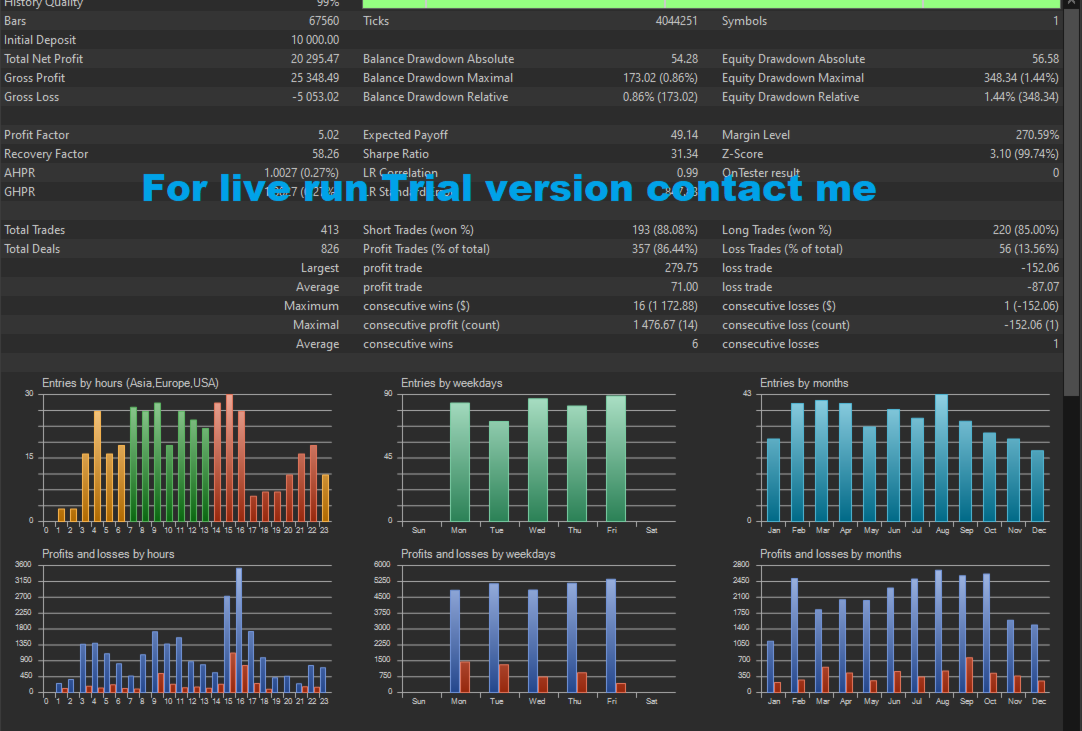The width and height of the screenshot is (1082, 731).
Task: Select the Equity Drawdown Absolute value 56.58
Action: pyautogui.click(x=1045, y=59)
